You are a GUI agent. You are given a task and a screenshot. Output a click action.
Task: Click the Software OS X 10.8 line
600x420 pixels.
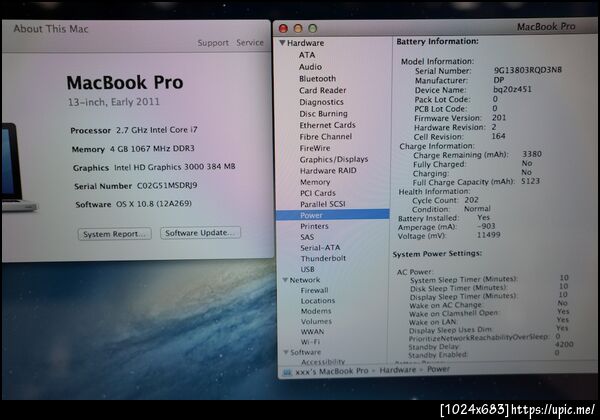(x=134, y=204)
